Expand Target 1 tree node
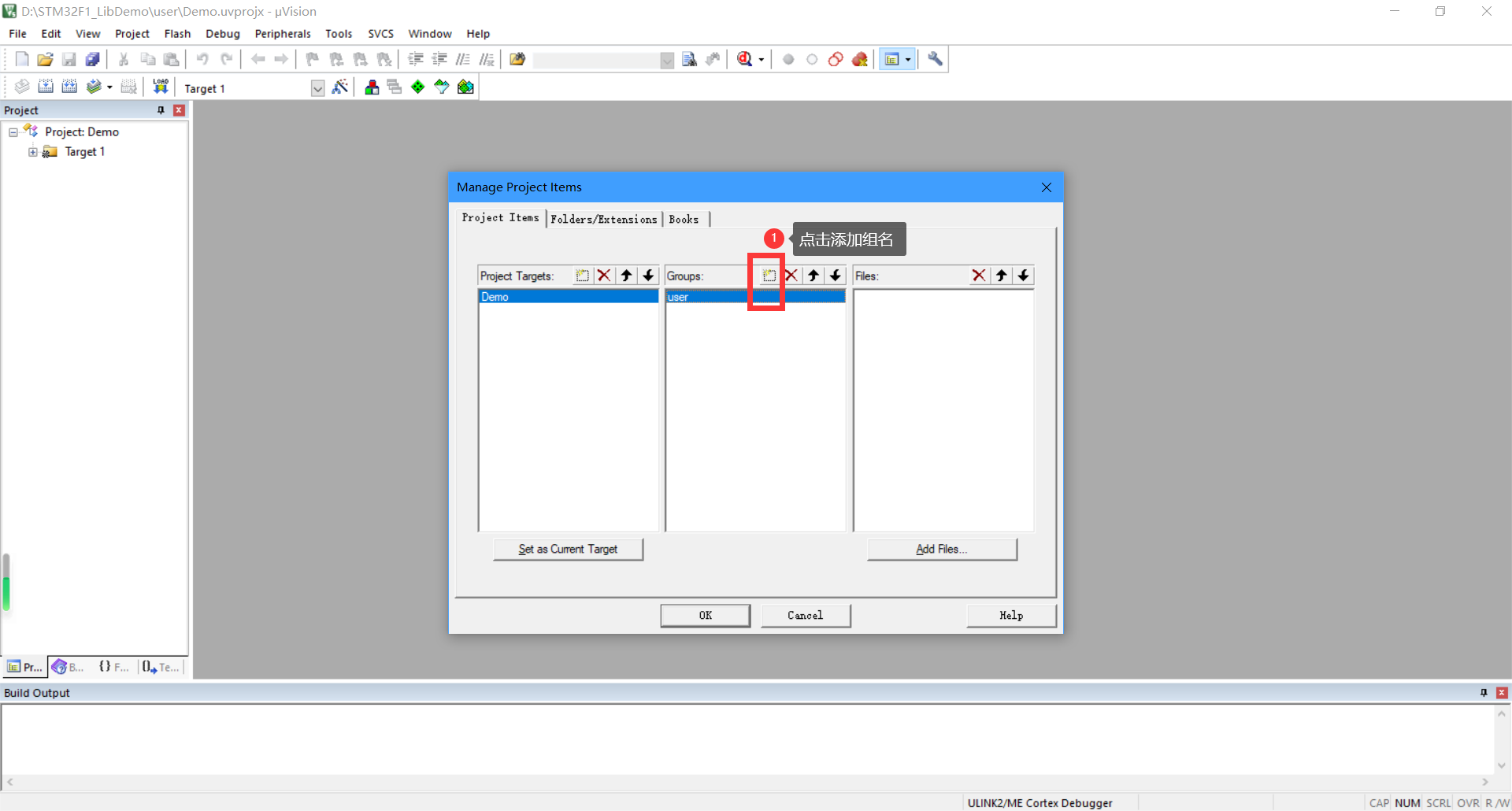The image size is (1512, 811). pyautogui.click(x=33, y=152)
